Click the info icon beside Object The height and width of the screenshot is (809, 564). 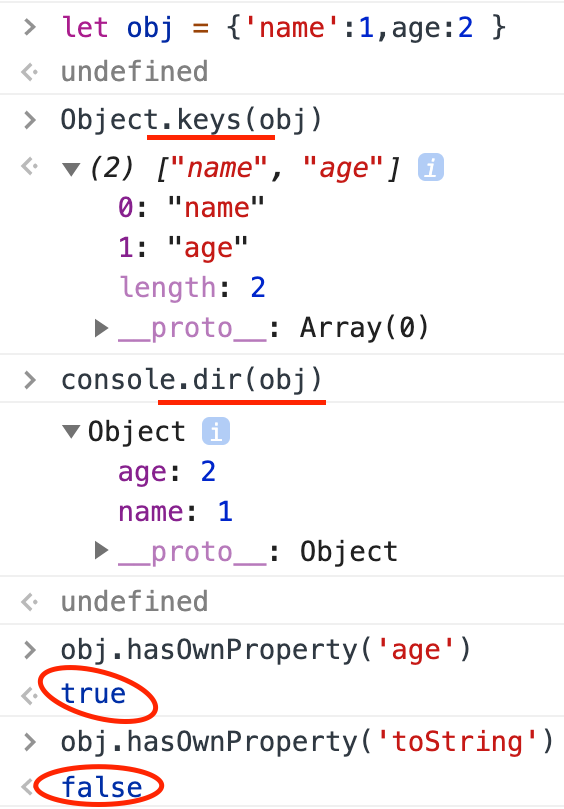216,431
